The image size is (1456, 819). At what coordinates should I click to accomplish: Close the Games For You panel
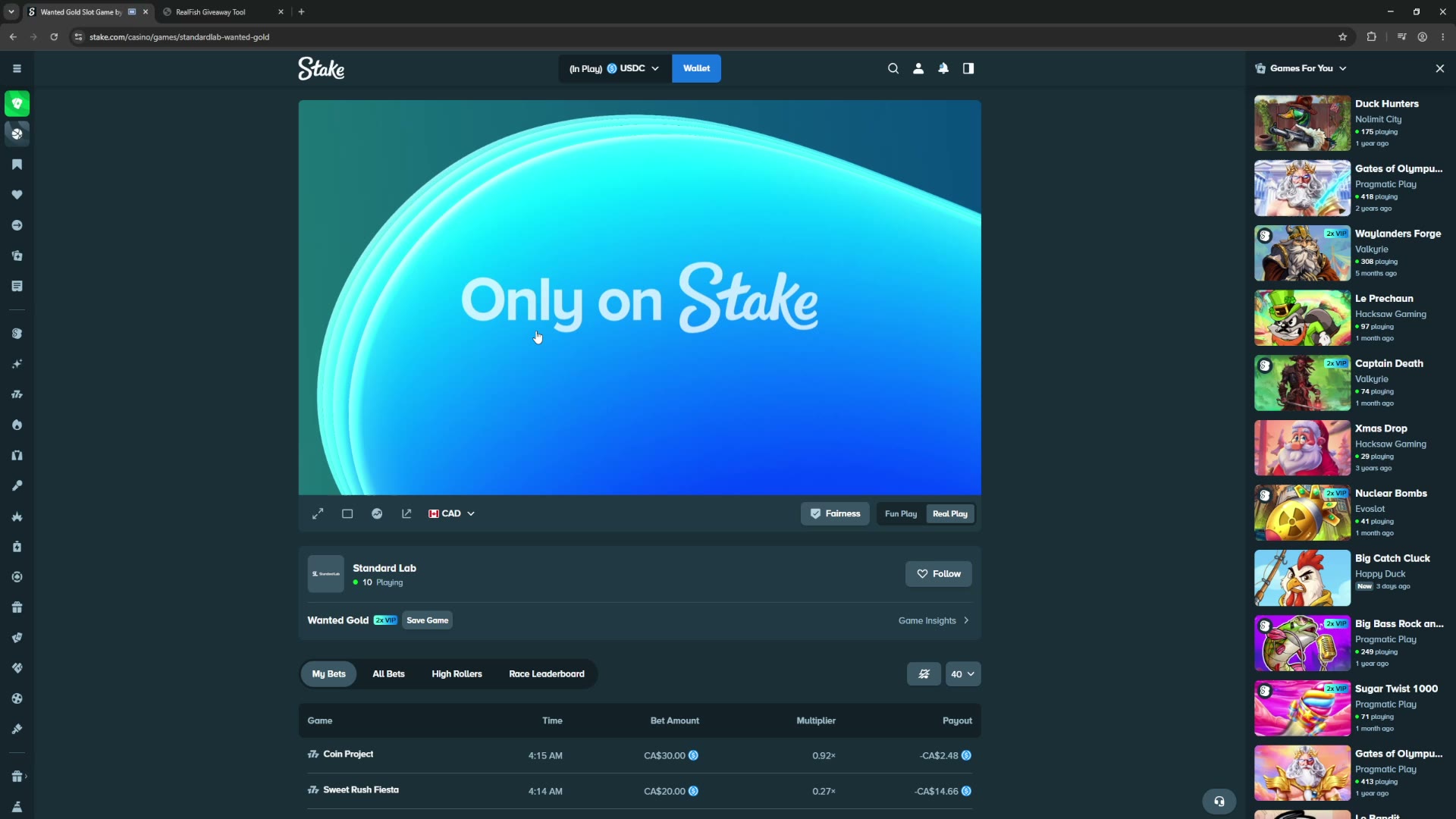point(1440,68)
